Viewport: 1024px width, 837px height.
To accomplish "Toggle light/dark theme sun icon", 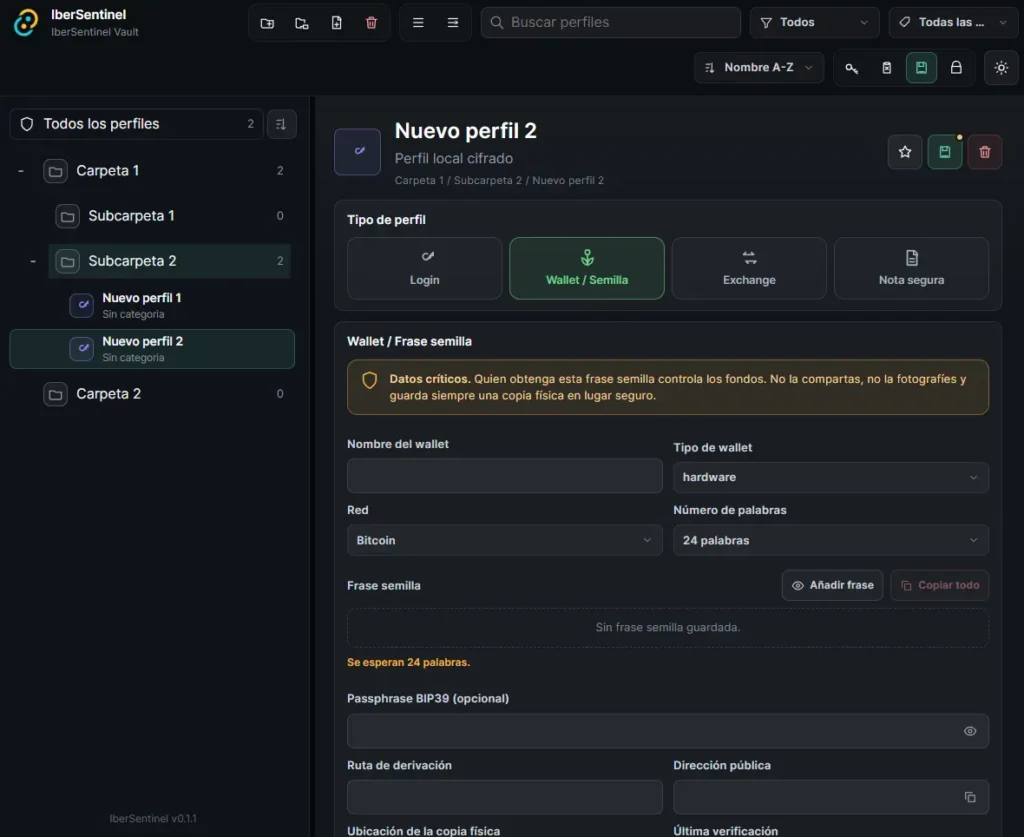I will (x=1001, y=68).
